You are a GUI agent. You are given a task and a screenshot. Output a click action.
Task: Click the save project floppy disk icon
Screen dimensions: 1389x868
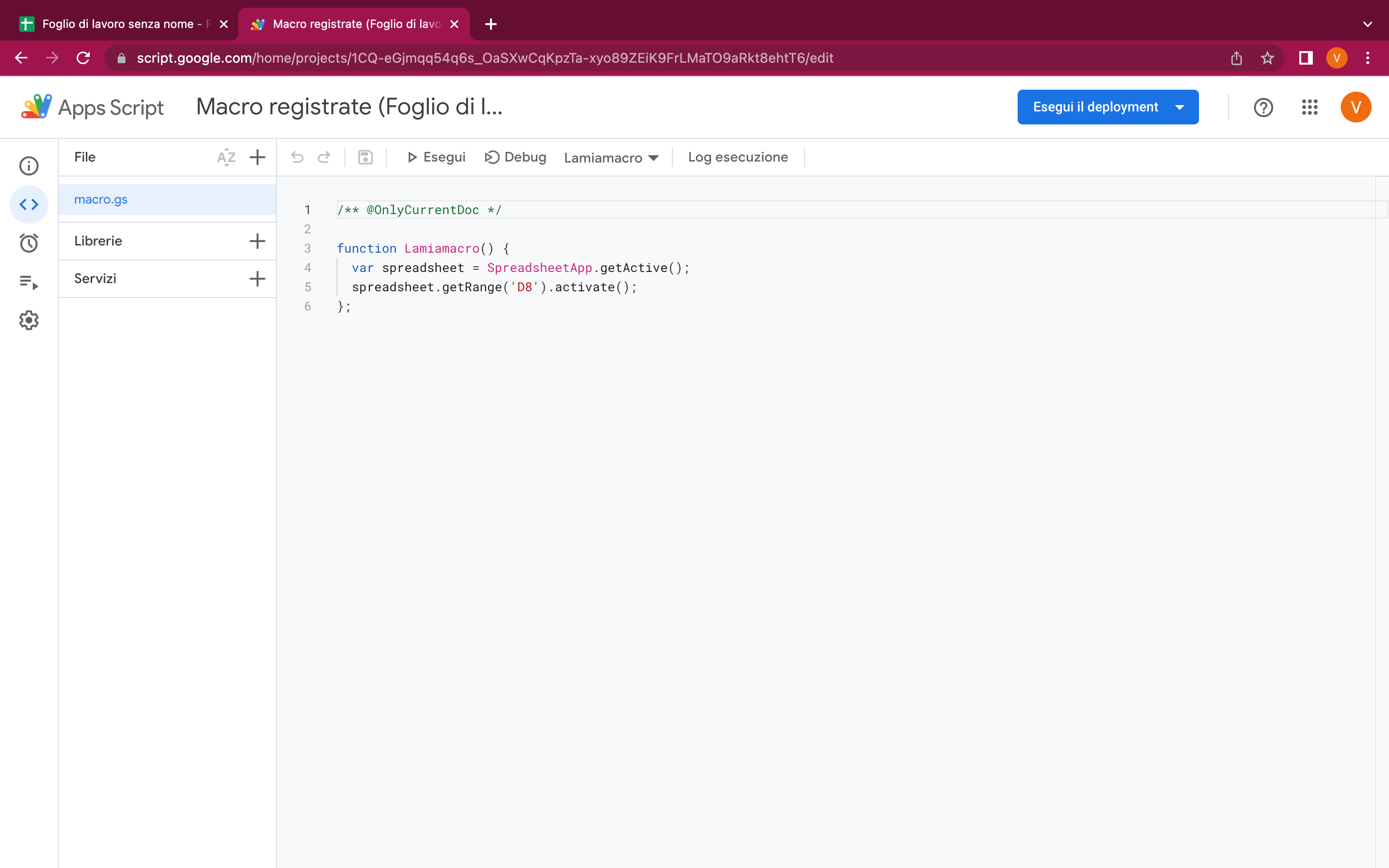(x=366, y=157)
